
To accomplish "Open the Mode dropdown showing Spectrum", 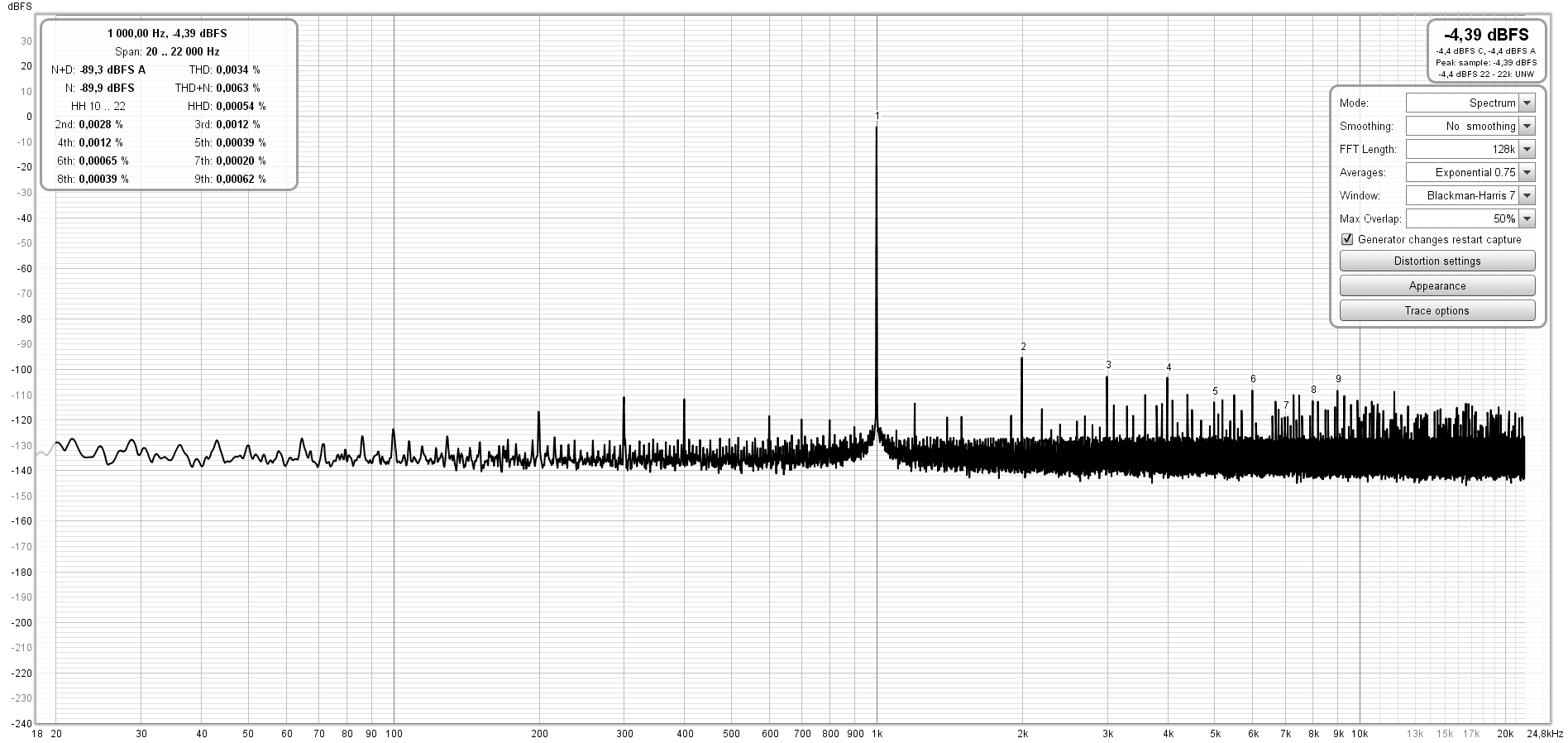I will click(x=1470, y=103).
